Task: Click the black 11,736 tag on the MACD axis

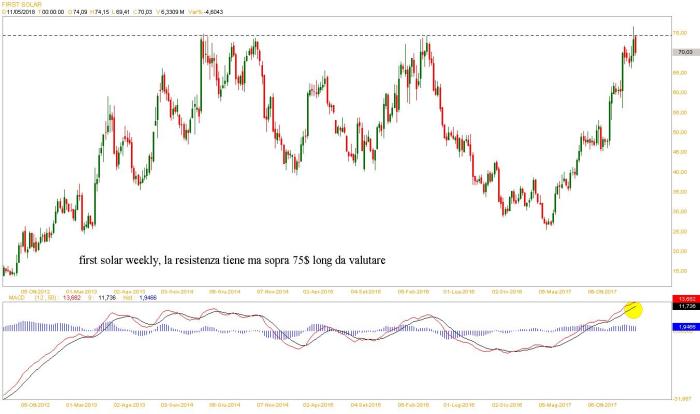Action: 686,306
